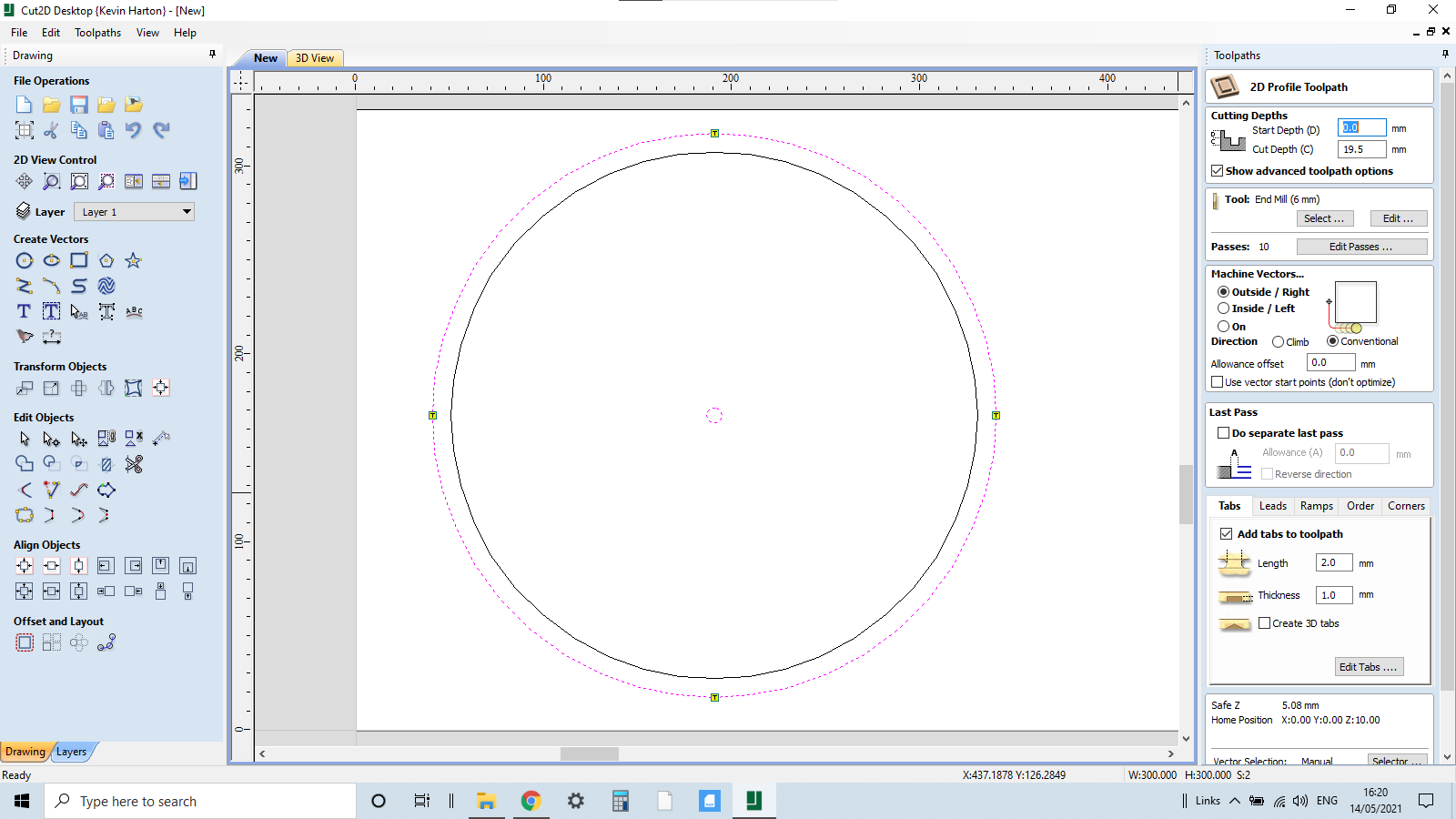Switch cutting direction to Climb
This screenshot has width=1456, height=819.
(1278, 341)
